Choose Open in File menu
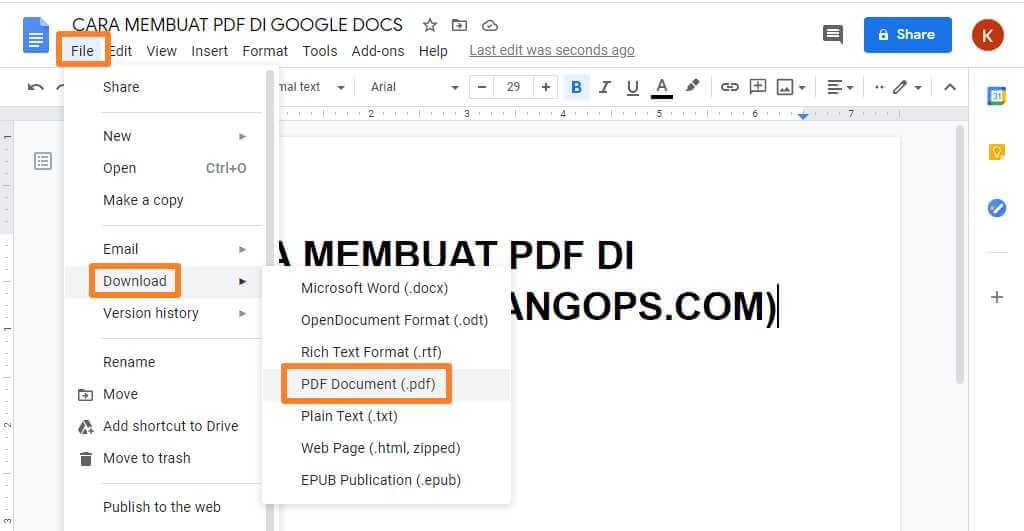This screenshot has height=531, width=1024. [165, 168]
